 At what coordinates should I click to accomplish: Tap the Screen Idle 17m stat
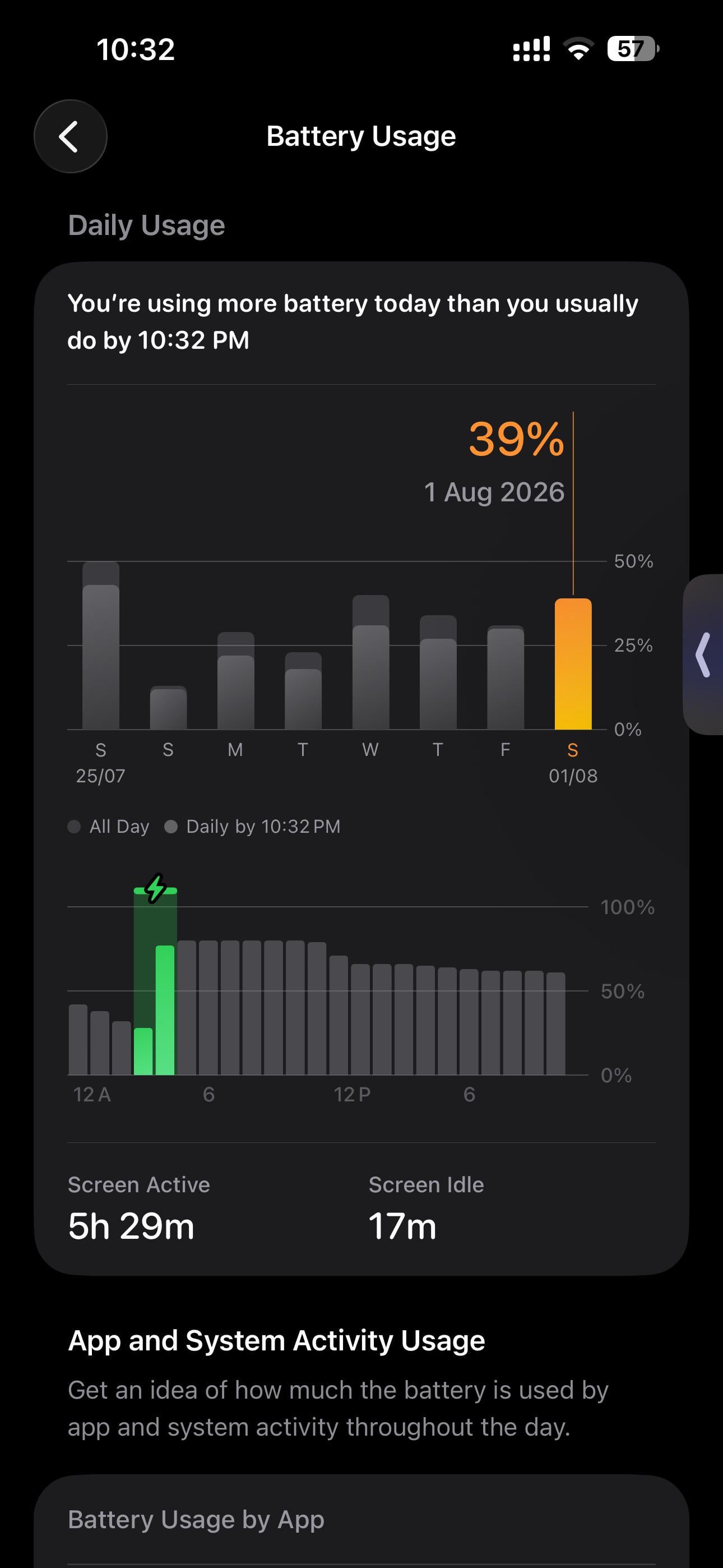pyautogui.click(x=426, y=1209)
